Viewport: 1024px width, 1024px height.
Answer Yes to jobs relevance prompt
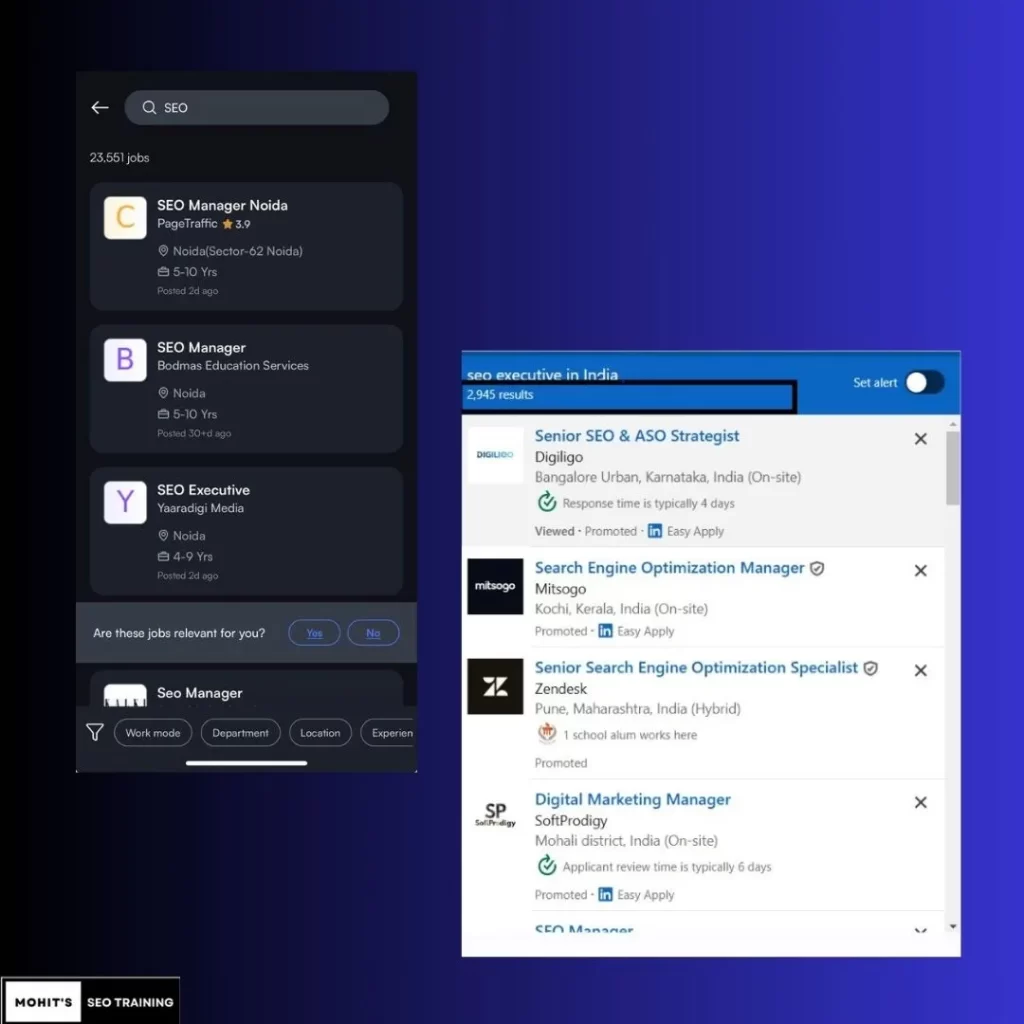coord(314,633)
